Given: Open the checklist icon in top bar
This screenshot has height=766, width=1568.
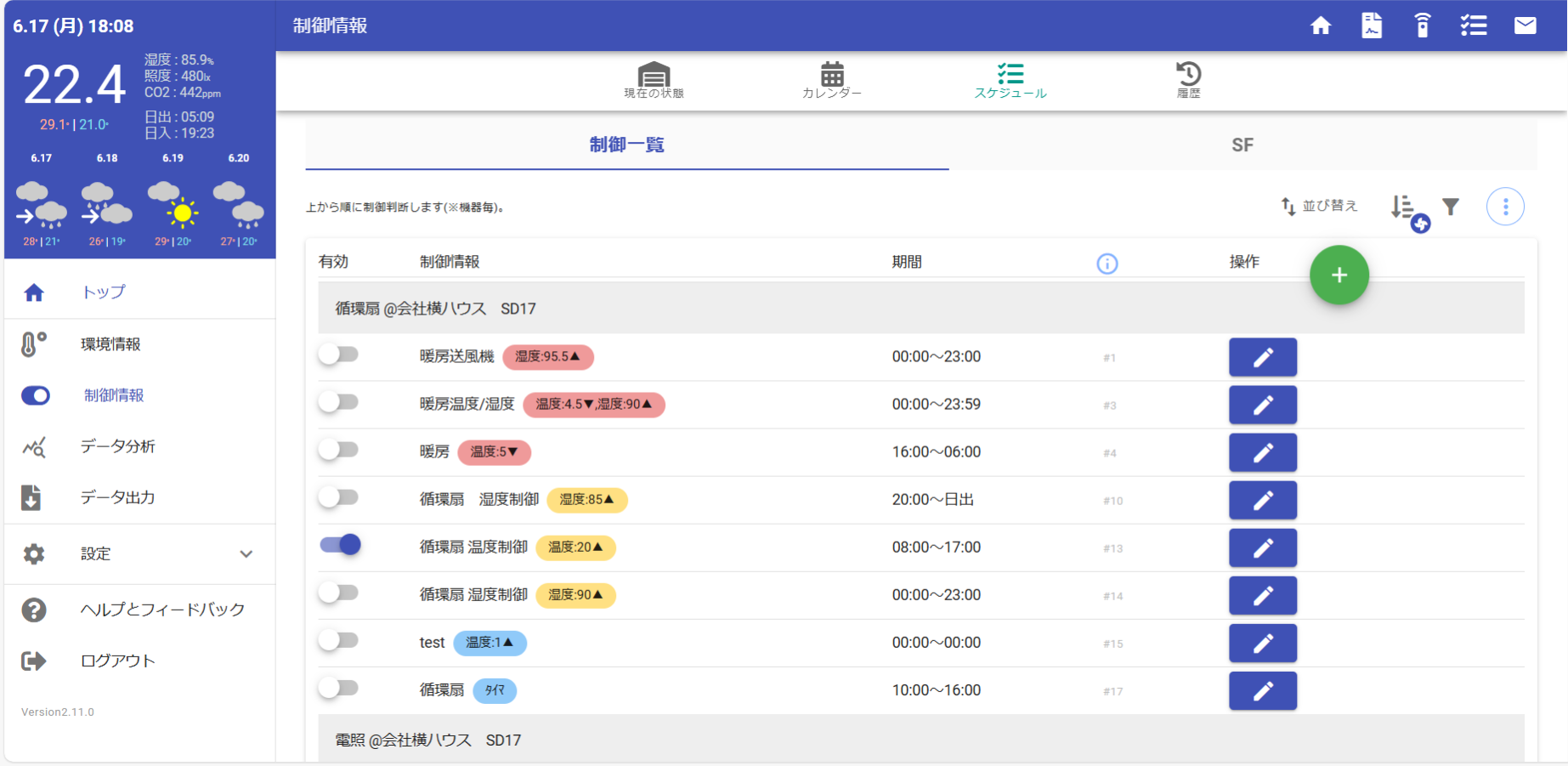Looking at the screenshot, I should click(1474, 26).
